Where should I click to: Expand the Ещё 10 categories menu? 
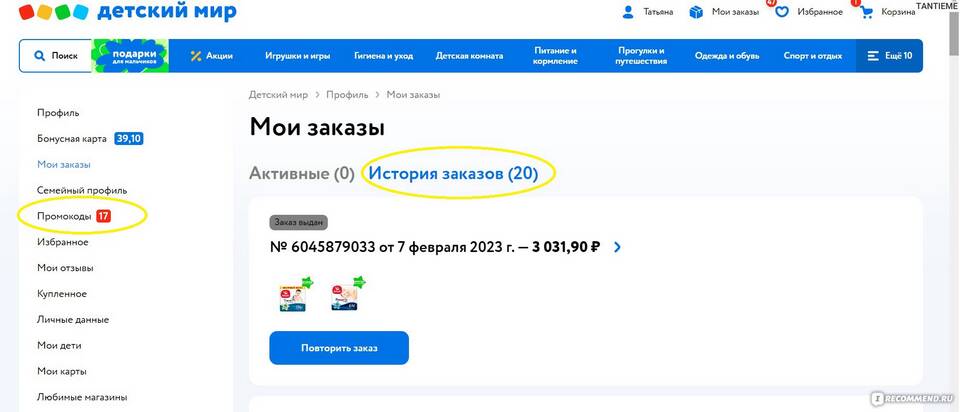pyautogui.click(x=889, y=56)
